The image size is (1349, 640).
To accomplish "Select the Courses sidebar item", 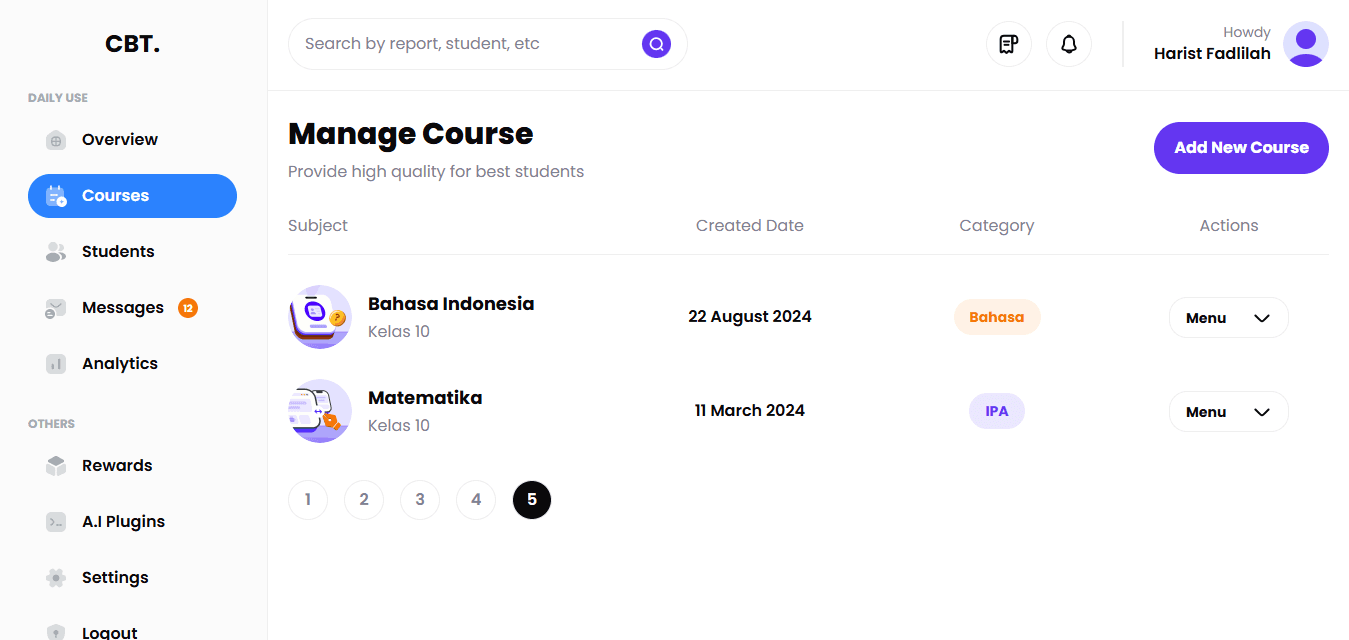I will [x=132, y=196].
